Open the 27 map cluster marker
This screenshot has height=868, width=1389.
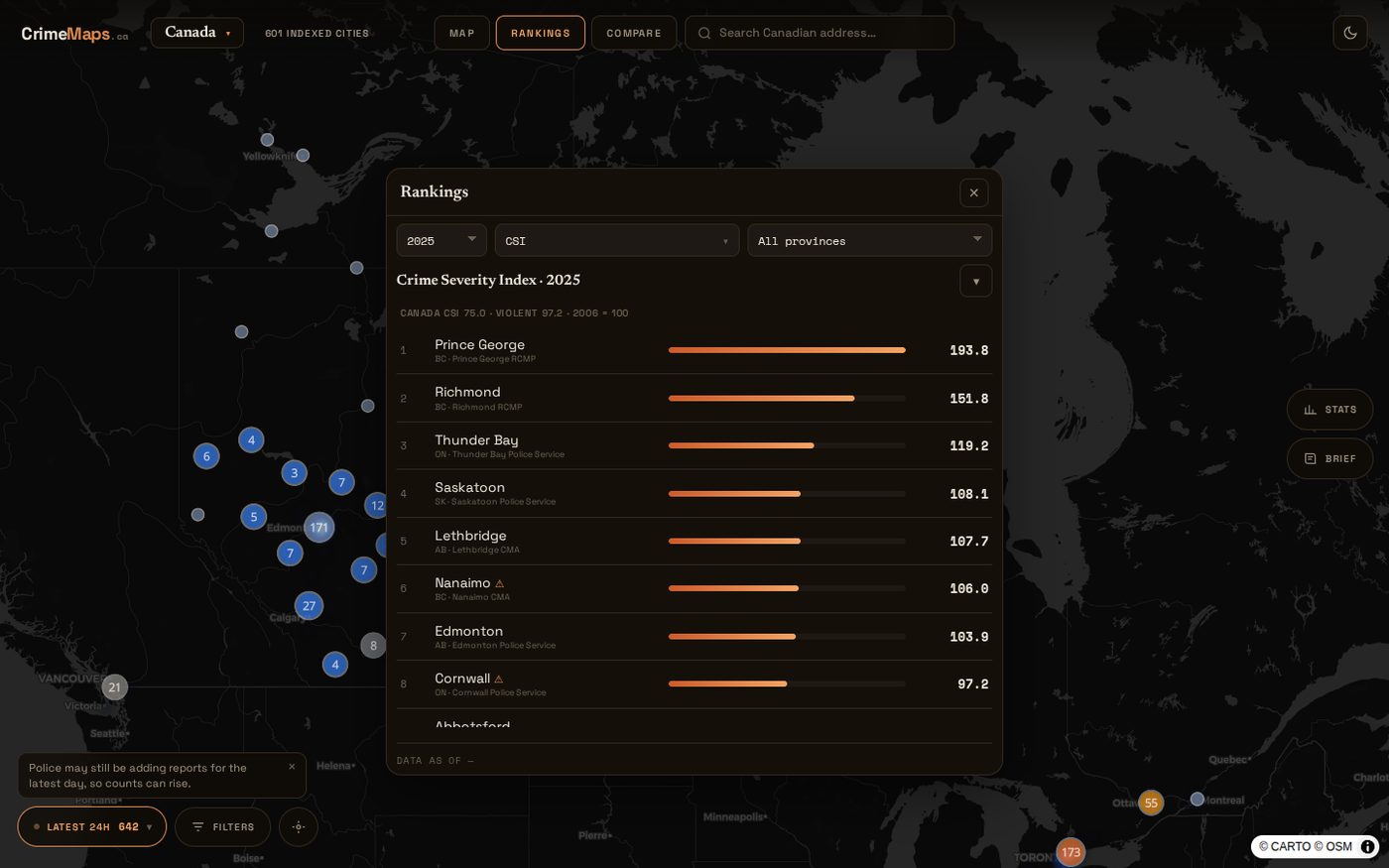click(x=309, y=605)
